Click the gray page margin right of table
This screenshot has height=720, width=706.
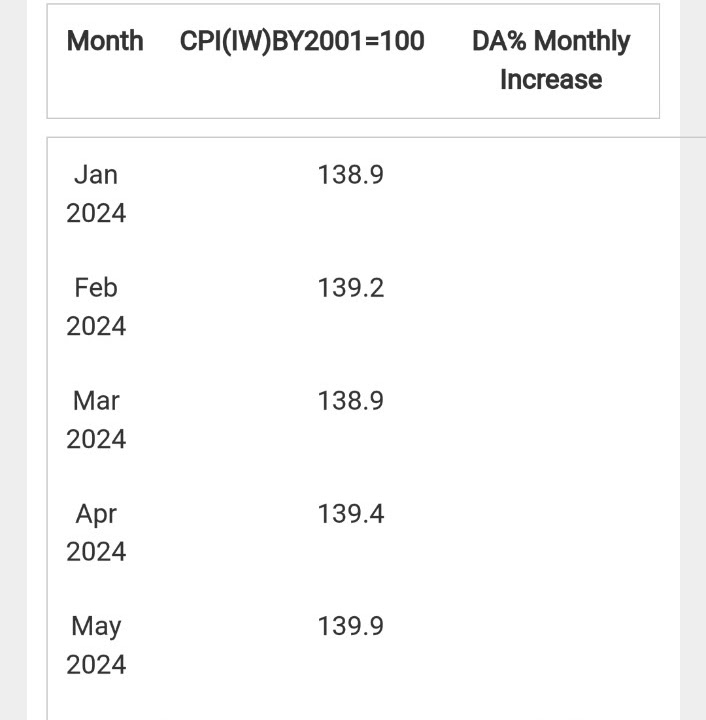tap(693, 400)
